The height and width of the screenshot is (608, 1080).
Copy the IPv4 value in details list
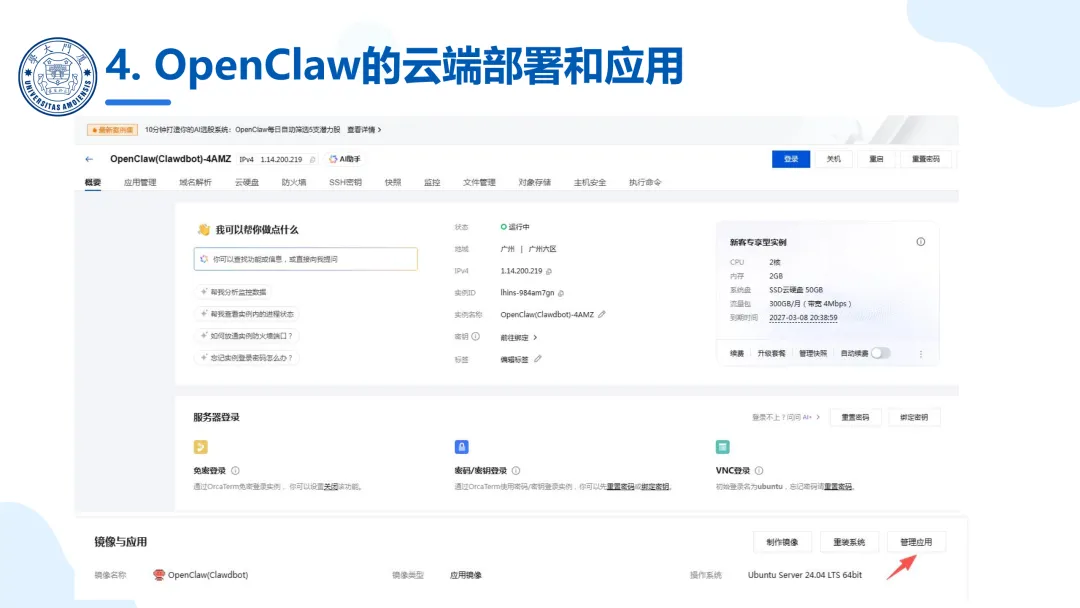[549, 271]
